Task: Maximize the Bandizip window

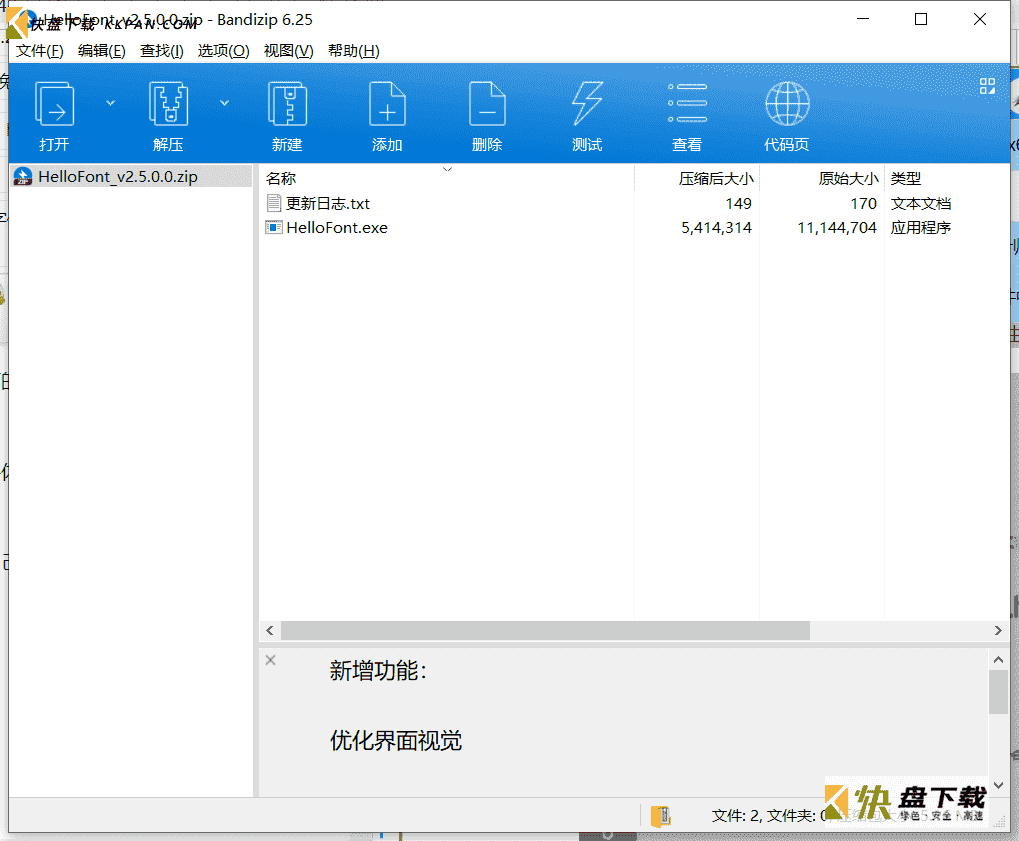Action: click(921, 19)
